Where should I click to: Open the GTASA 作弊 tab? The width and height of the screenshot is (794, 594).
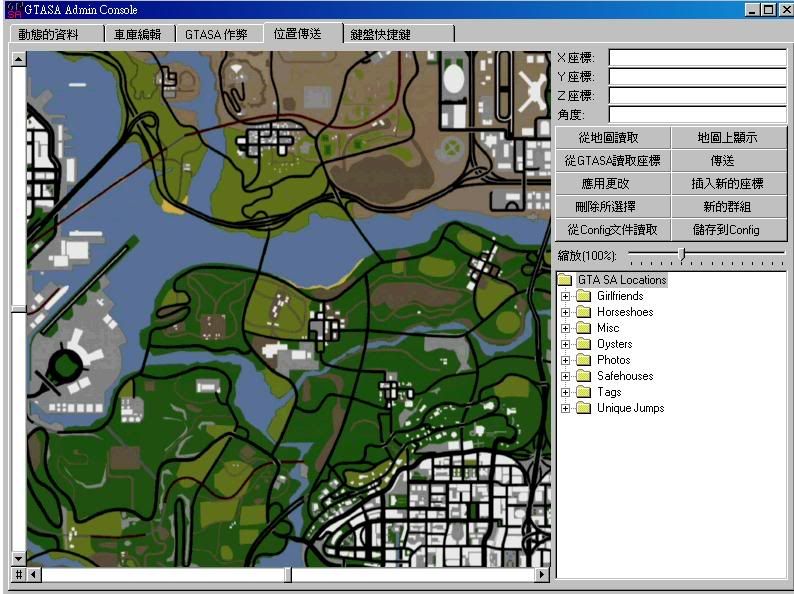coord(216,34)
